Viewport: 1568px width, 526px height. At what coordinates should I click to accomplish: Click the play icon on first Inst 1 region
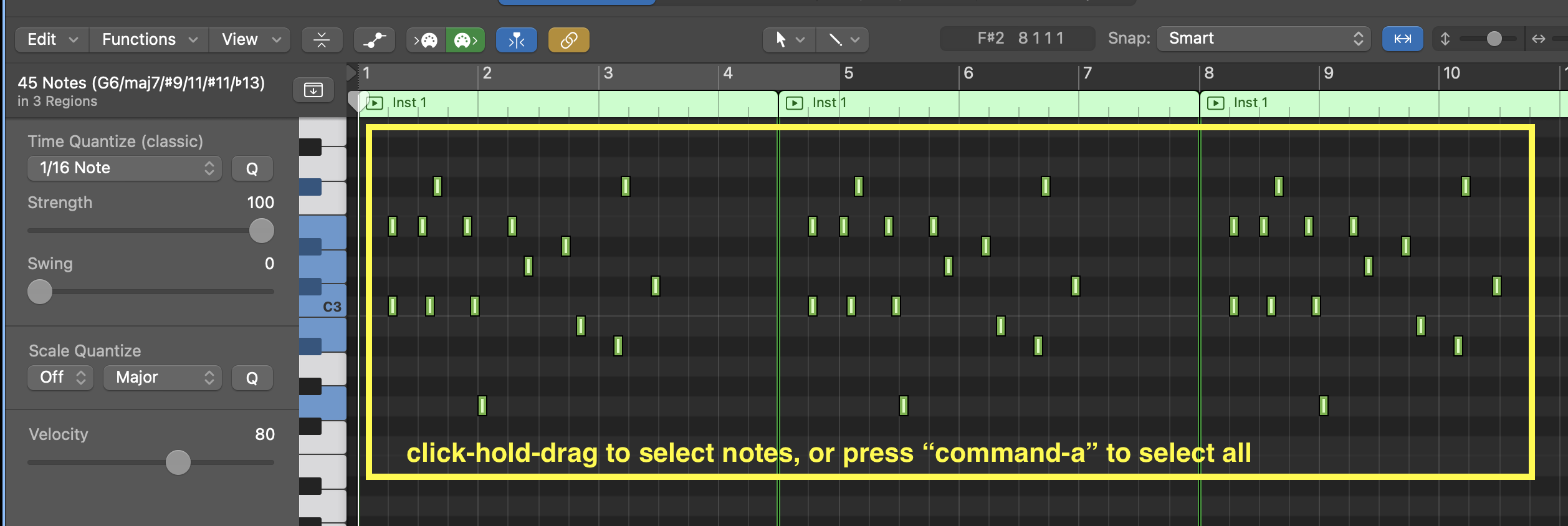(x=375, y=103)
